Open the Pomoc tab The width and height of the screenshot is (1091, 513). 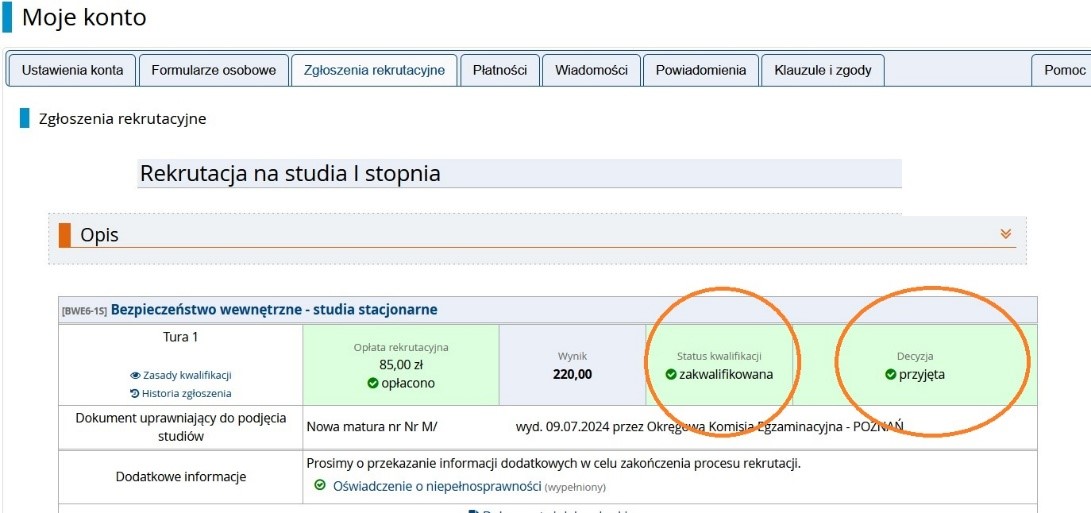tap(1064, 70)
